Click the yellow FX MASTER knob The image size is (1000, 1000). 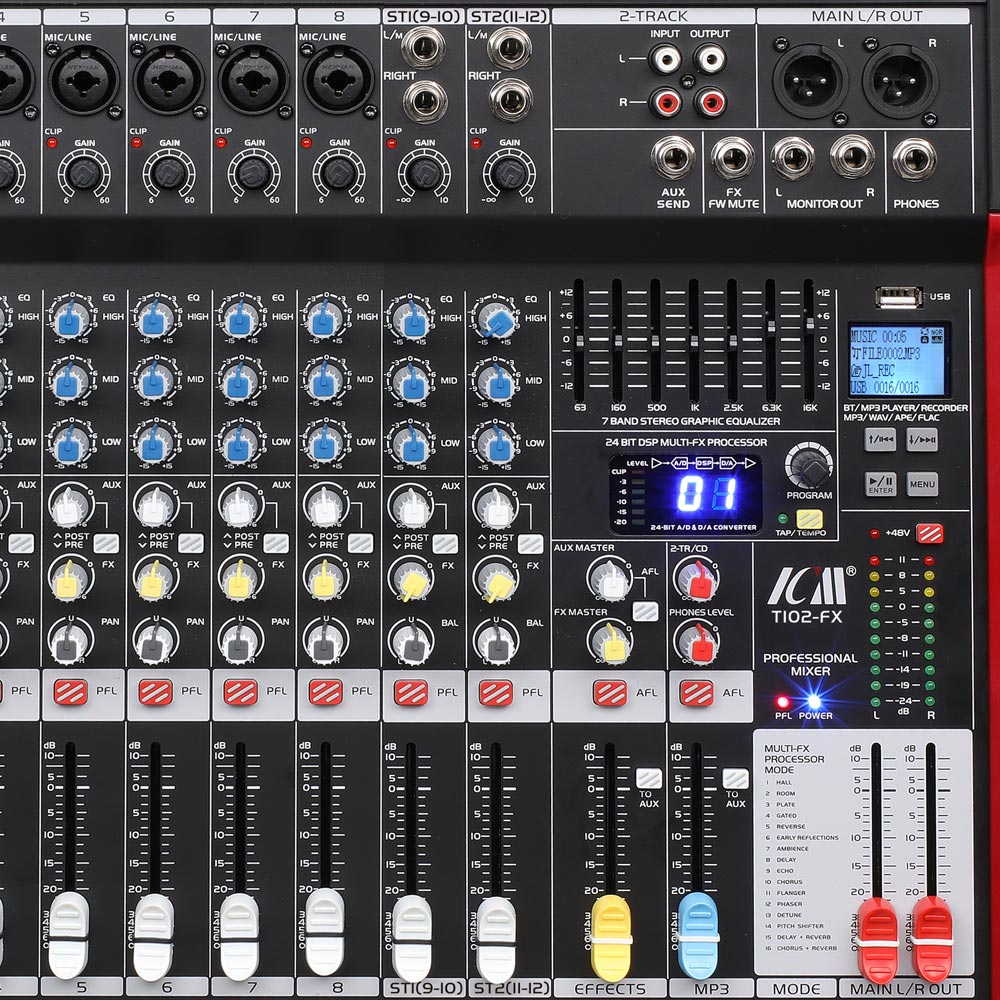(x=611, y=643)
